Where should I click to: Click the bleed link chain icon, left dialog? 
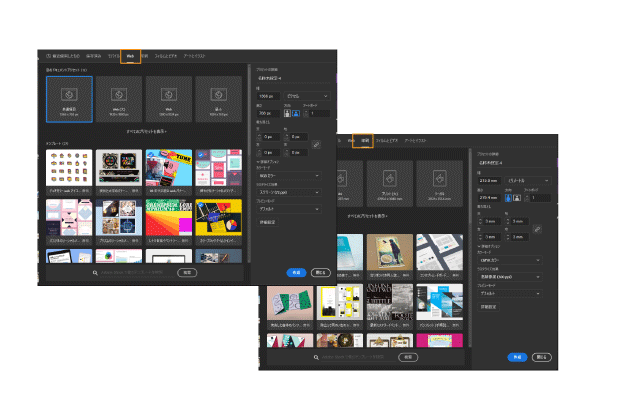pyautogui.click(x=317, y=144)
